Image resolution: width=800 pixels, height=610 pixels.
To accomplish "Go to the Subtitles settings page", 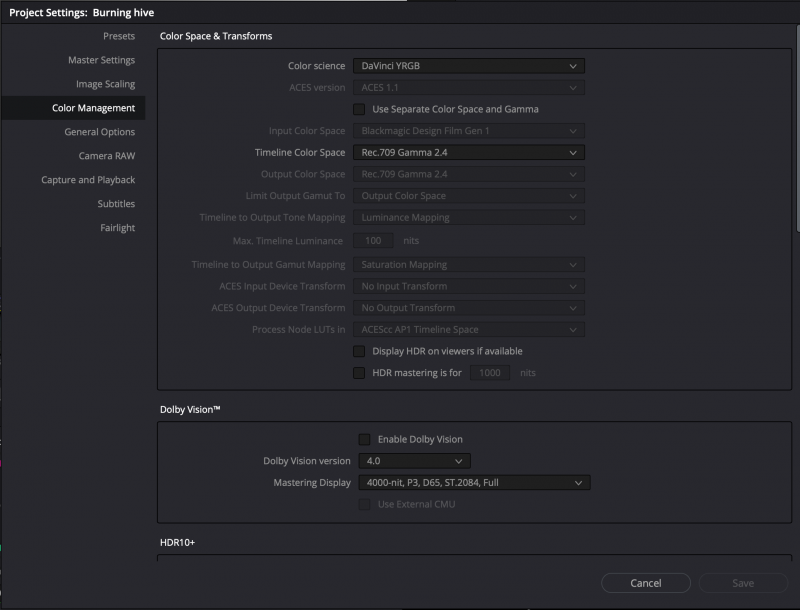I will coord(116,204).
